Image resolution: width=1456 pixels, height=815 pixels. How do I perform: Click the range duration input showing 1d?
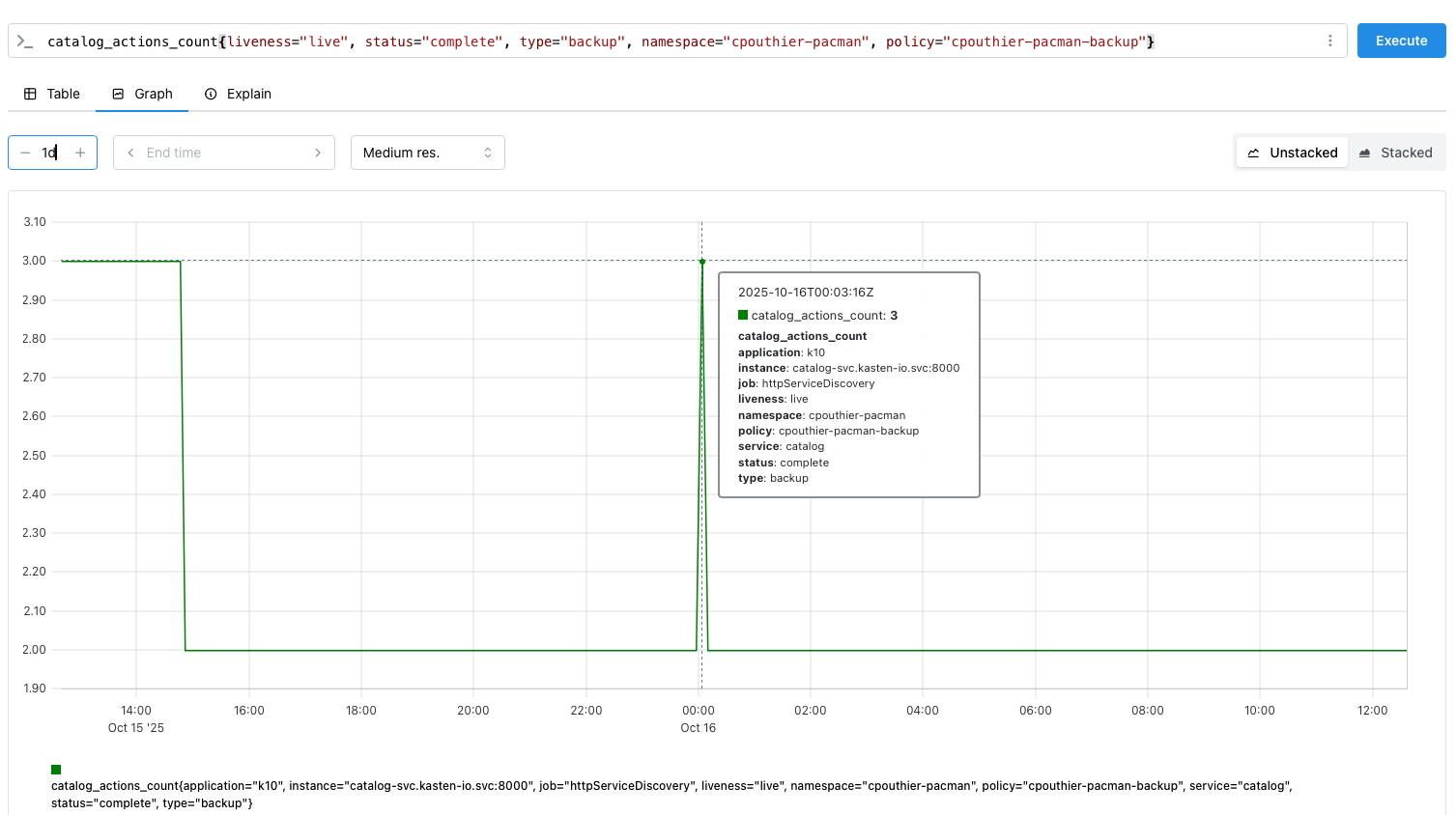click(50, 153)
